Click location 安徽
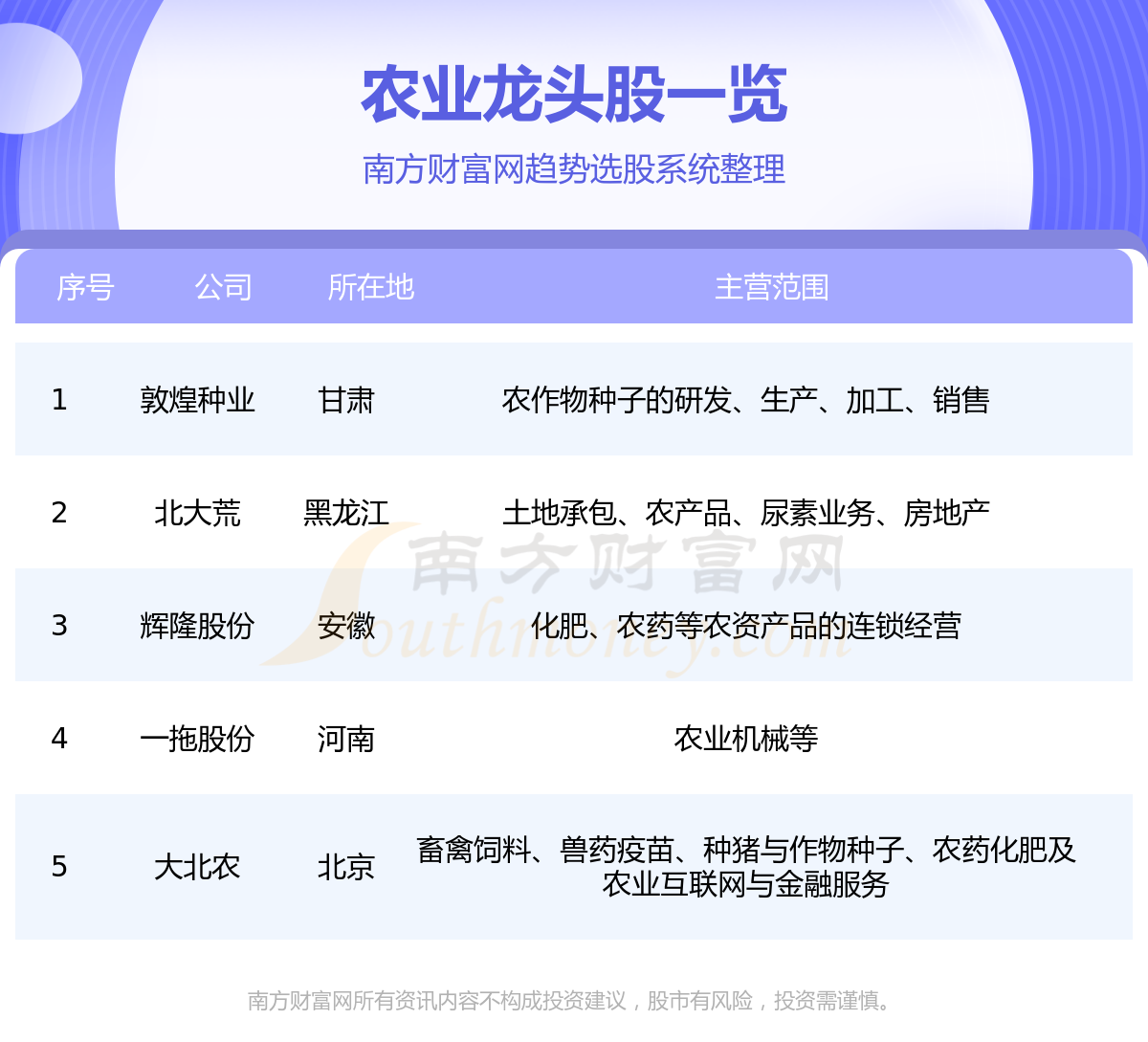 click(x=346, y=626)
